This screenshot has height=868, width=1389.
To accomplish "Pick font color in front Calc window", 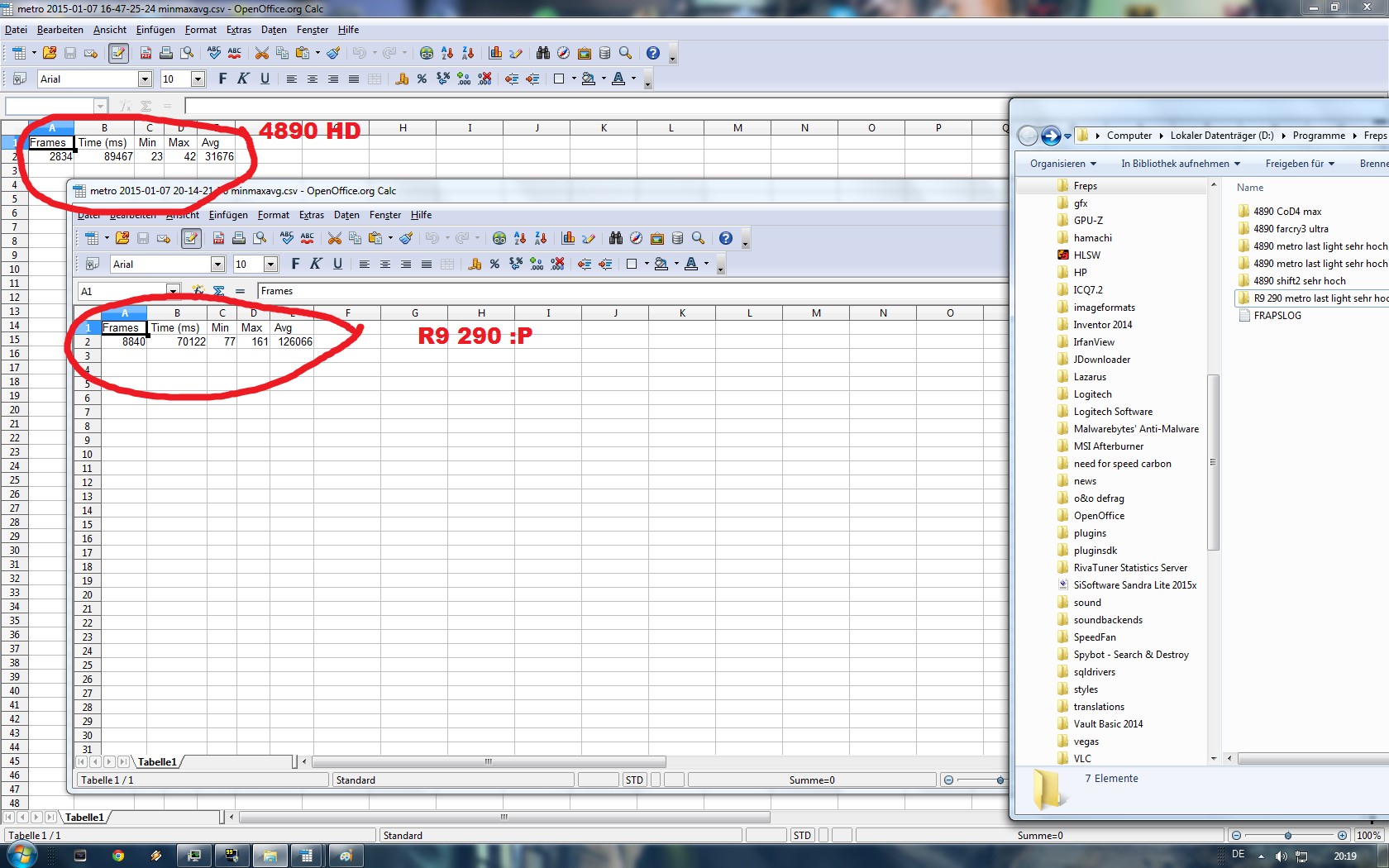I will [x=691, y=264].
